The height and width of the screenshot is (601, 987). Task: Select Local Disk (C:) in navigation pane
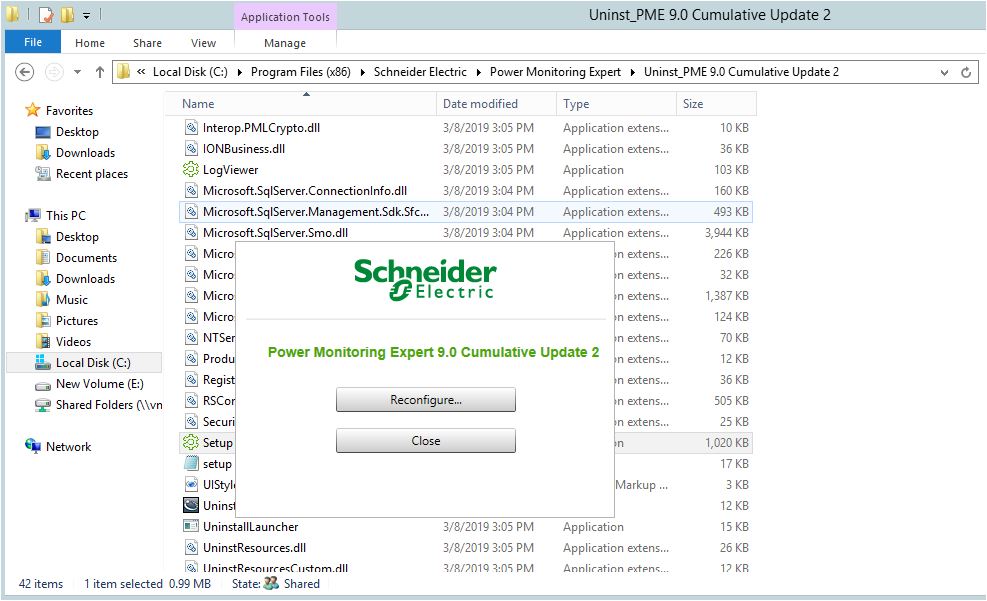93,362
